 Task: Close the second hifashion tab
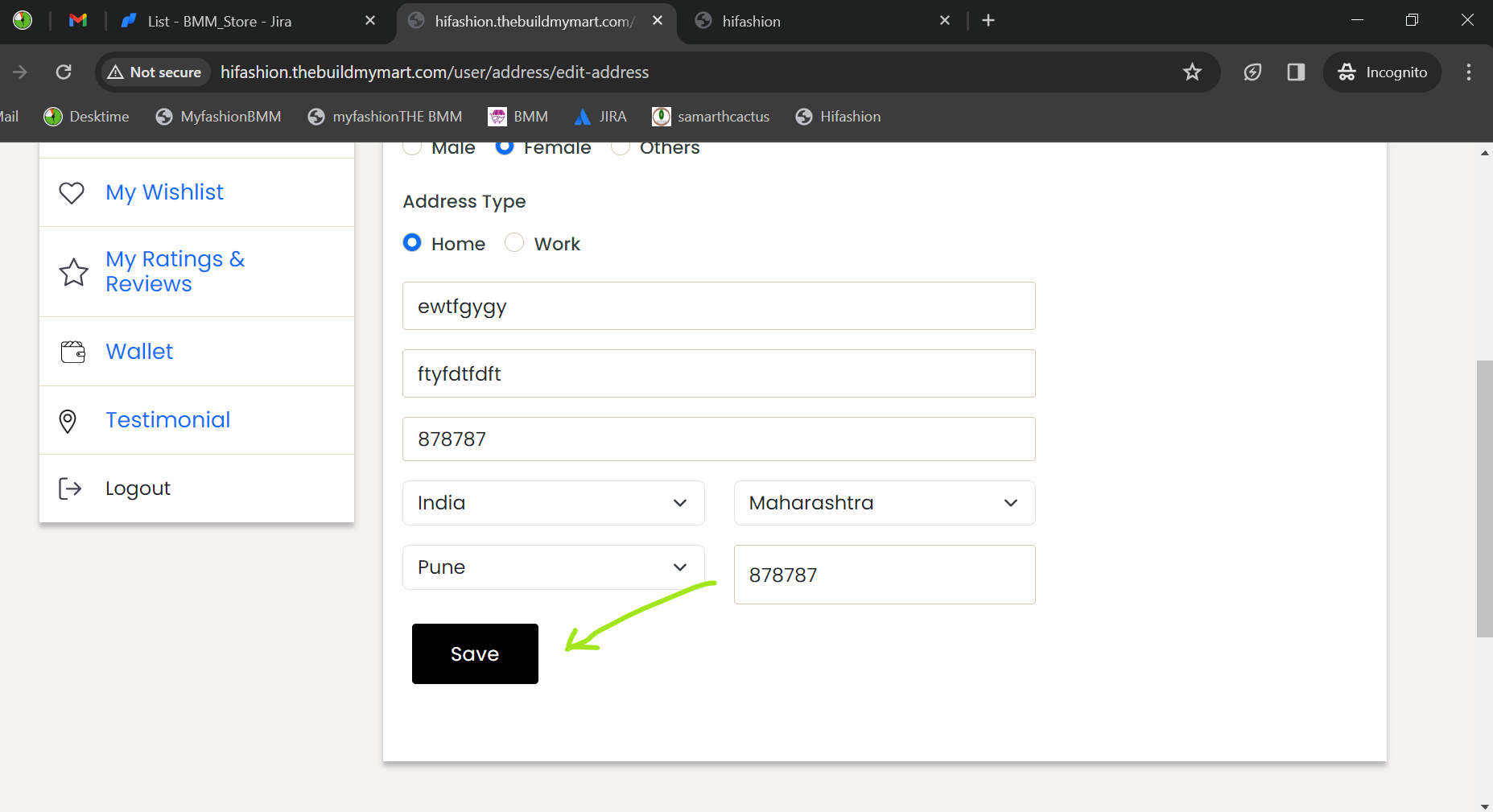pos(945,21)
